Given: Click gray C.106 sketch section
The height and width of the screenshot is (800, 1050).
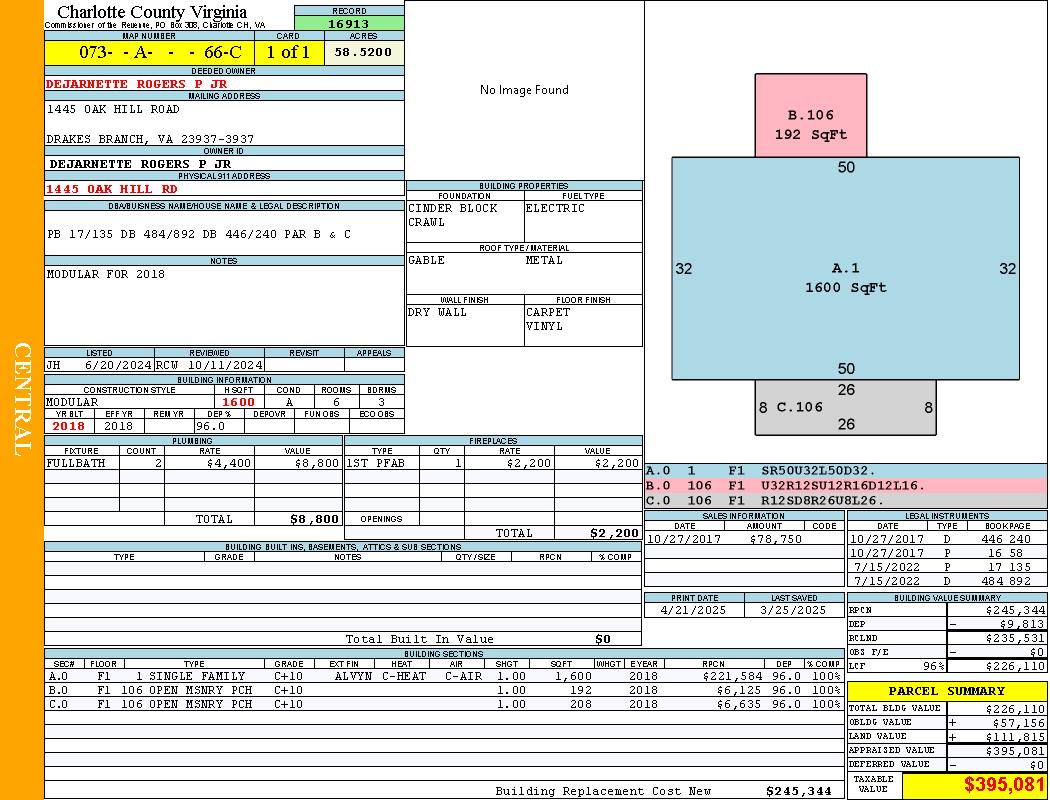Looking at the screenshot, I should pyautogui.click(x=846, y=408).
